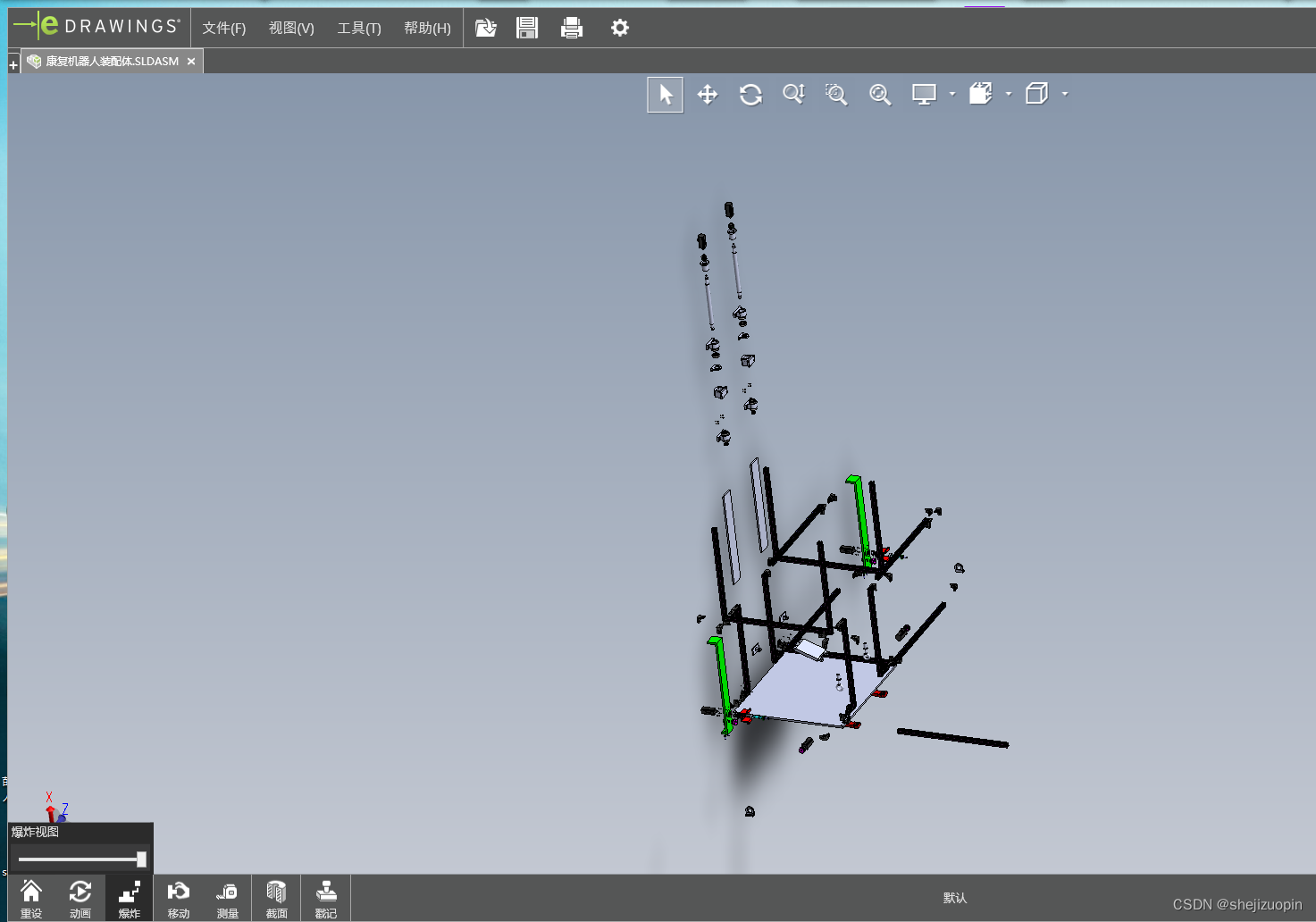This screenshot has height=922, width=1316.
Task: Expand the view orientation dropdown arrow
Action: (x=1009, y=94)
